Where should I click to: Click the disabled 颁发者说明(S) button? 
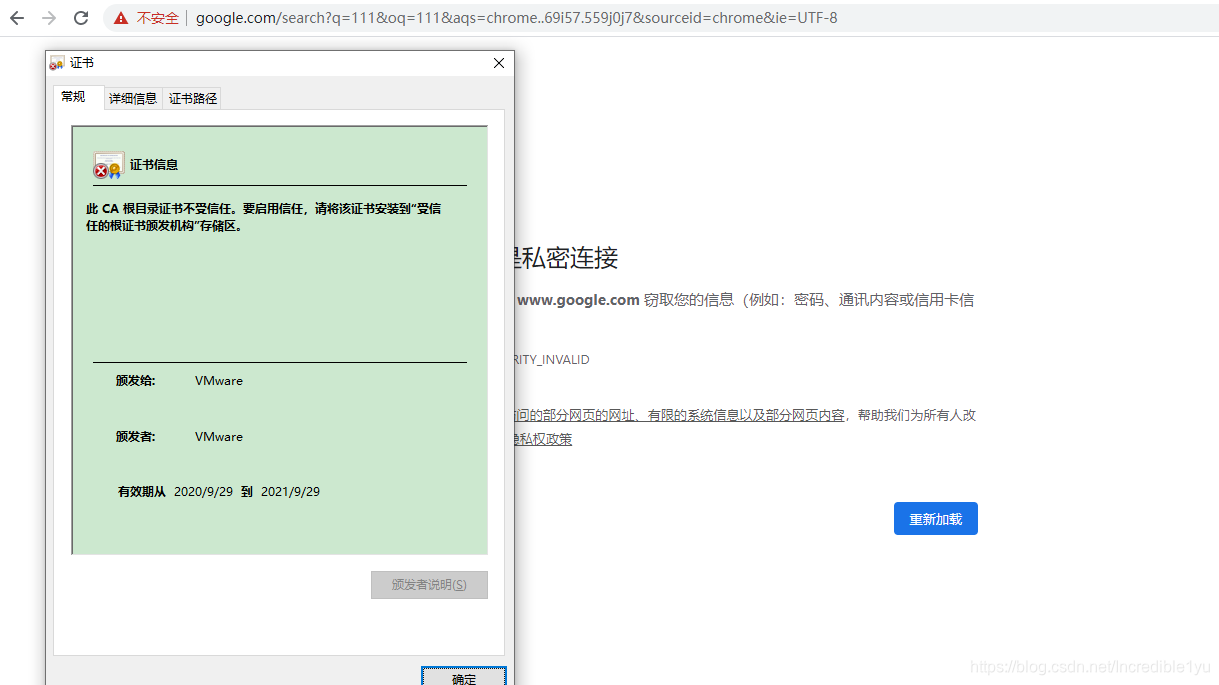tap(429, 585)
